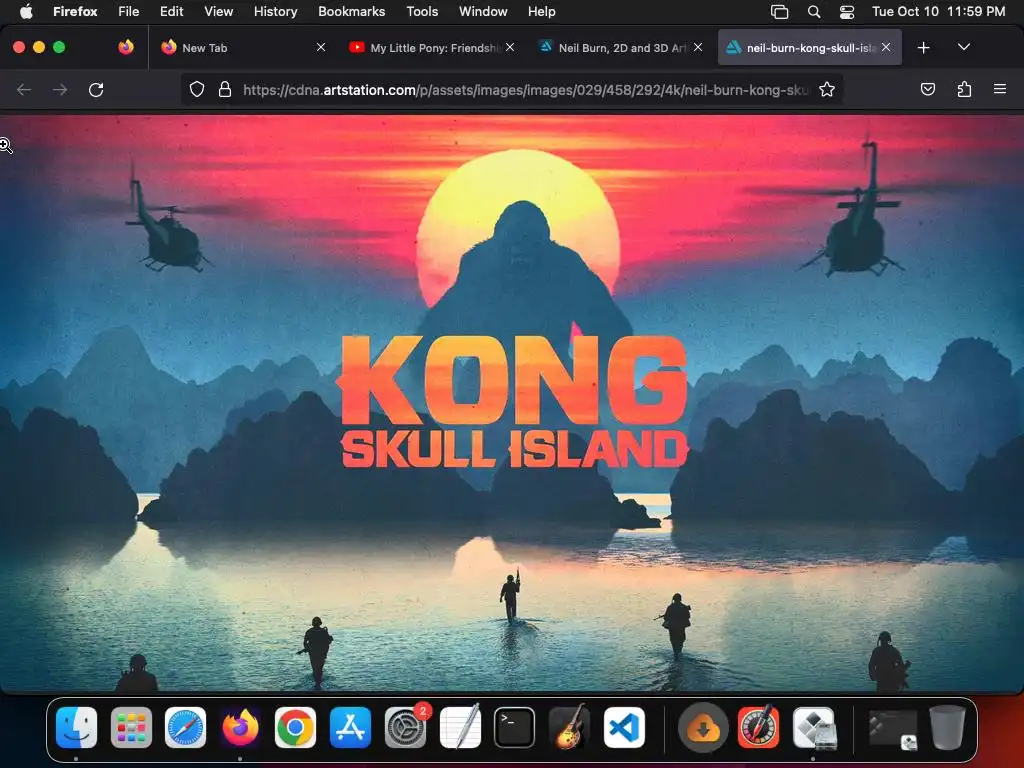Zoom into the Kong Skull Island image
1024x768 pixels.
click(512, 403)
